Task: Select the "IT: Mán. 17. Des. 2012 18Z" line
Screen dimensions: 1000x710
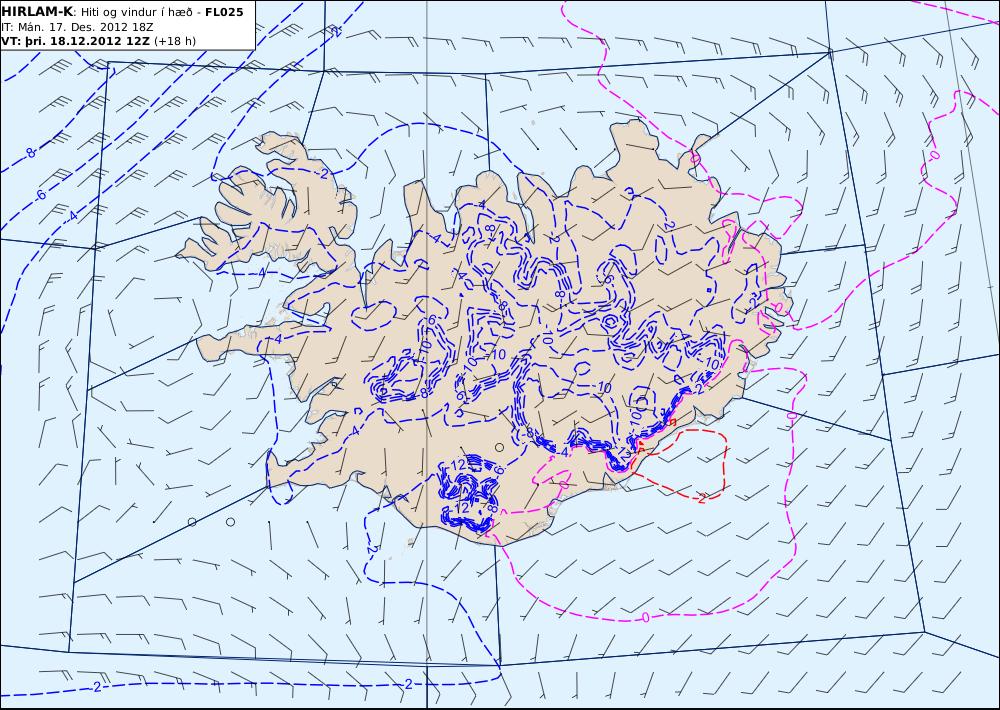Action: click(77, 27)
